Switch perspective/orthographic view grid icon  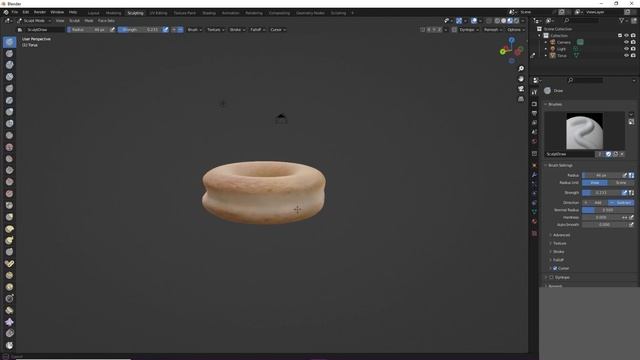pyautogui.click(x=521, y=99)
